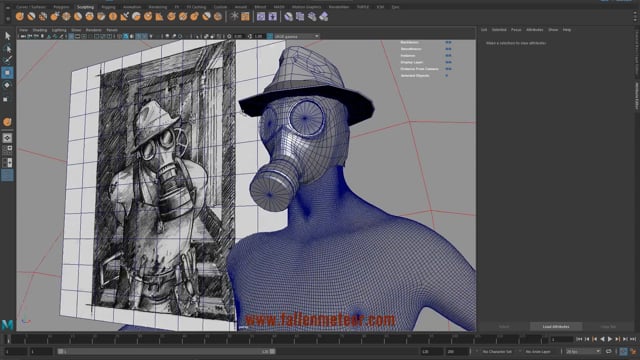The width and height of the screenshot is (640, 360).
Task: Reselect last used sculpt tool in toolbox
Action: 7,122
